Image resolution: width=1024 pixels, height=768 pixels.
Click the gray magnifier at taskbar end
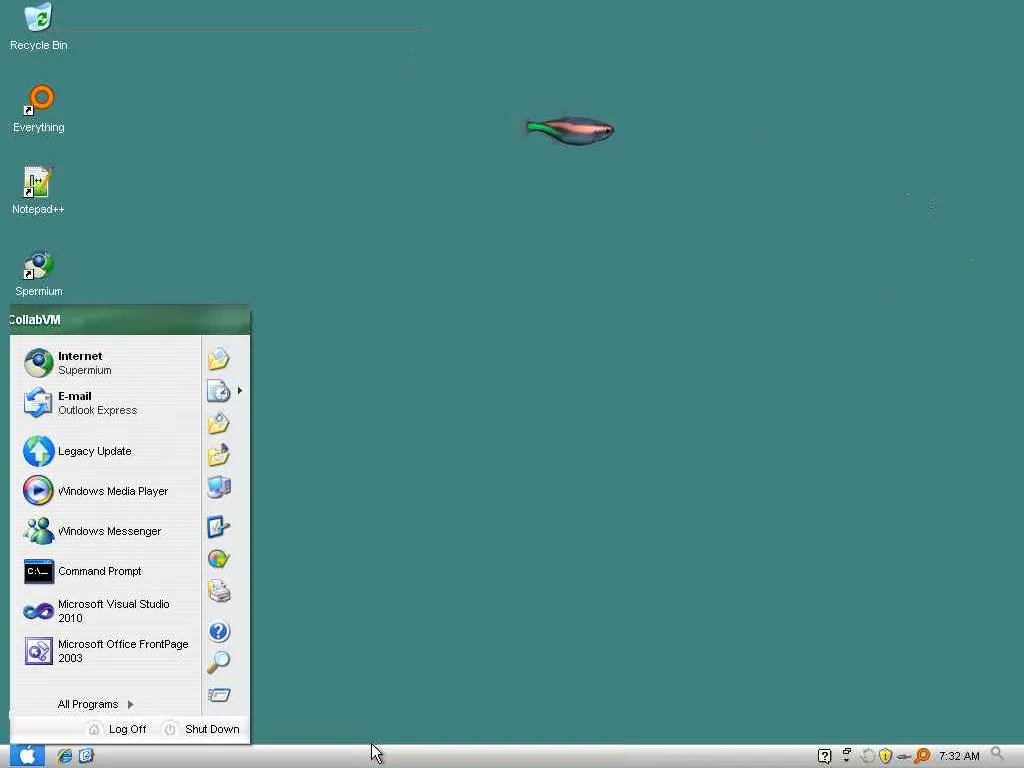click(997, 755)
